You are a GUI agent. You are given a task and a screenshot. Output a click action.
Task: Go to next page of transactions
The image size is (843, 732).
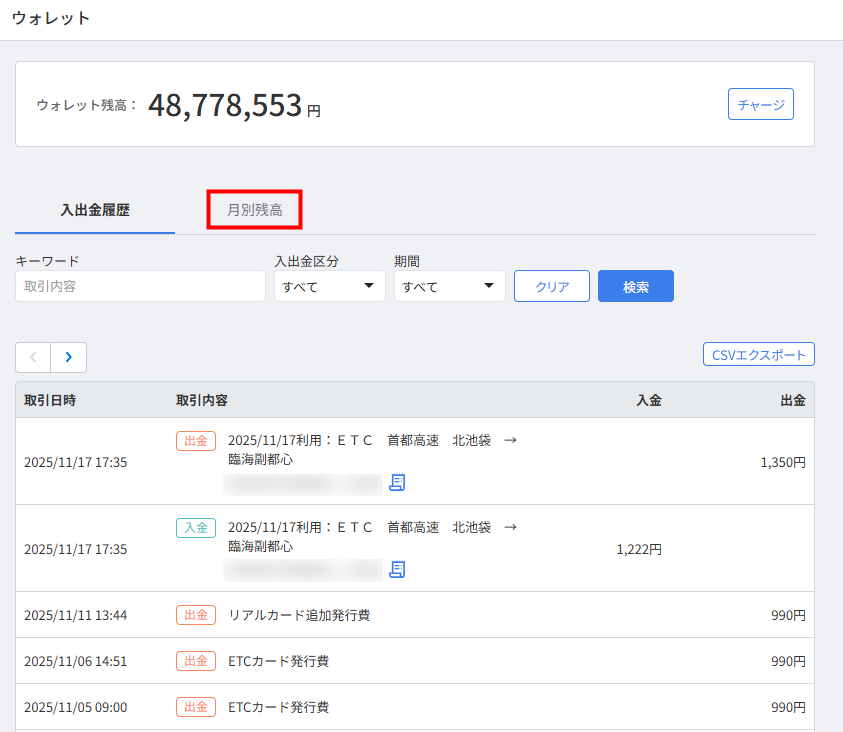click(68, 357)
